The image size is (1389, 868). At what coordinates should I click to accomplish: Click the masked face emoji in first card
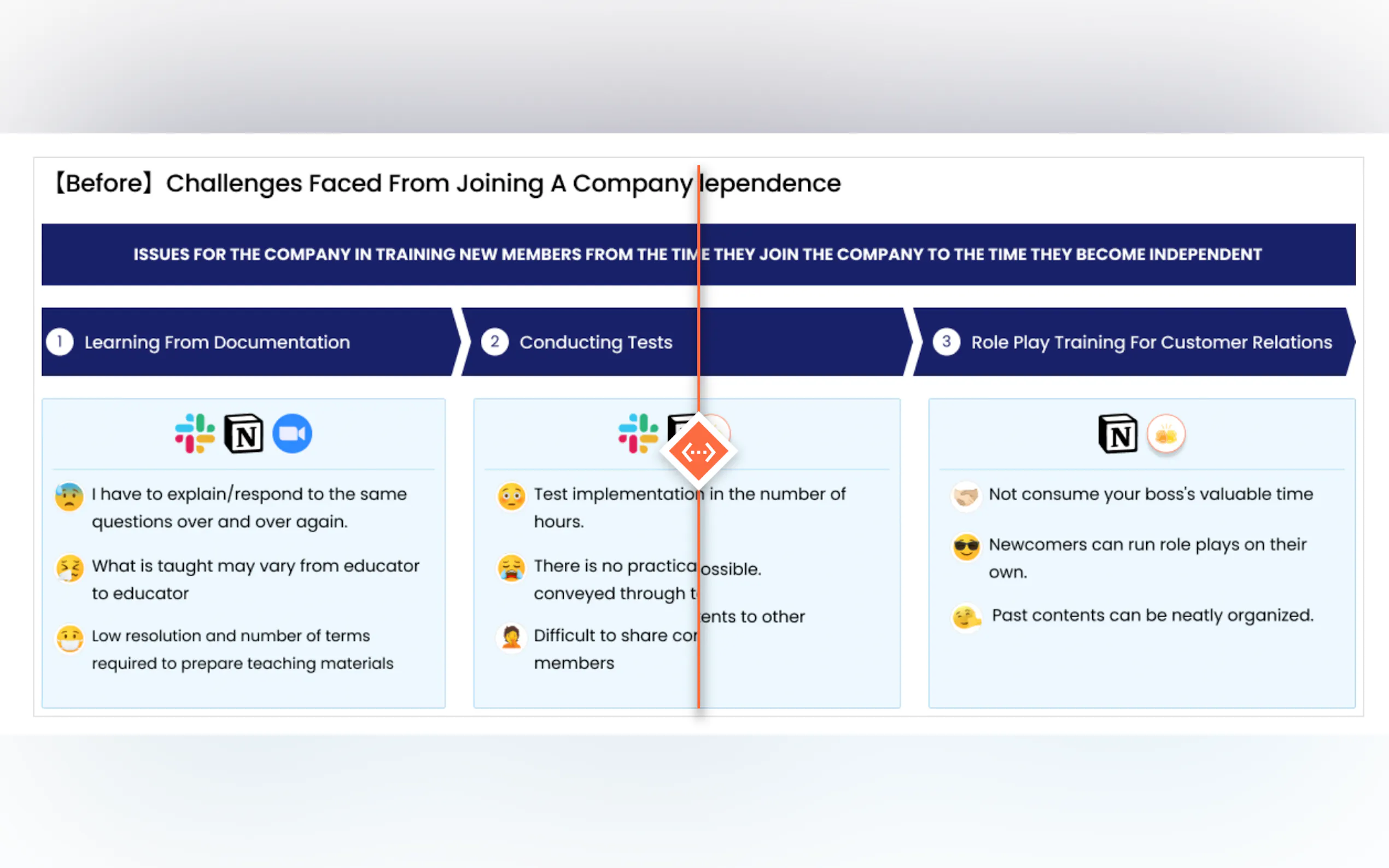pyautogui.click(x=69, y=638)
